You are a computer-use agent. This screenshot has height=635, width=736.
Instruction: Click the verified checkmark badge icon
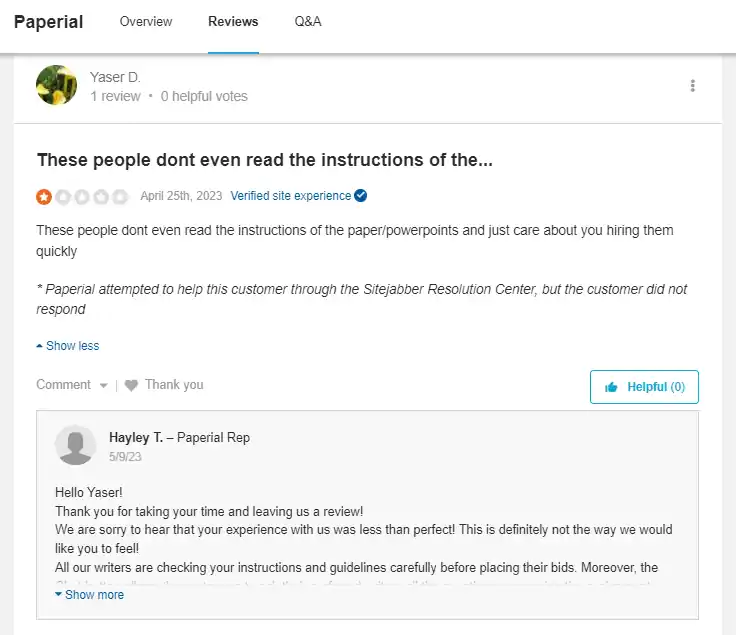pyautogui.click(x=360, y=196)
